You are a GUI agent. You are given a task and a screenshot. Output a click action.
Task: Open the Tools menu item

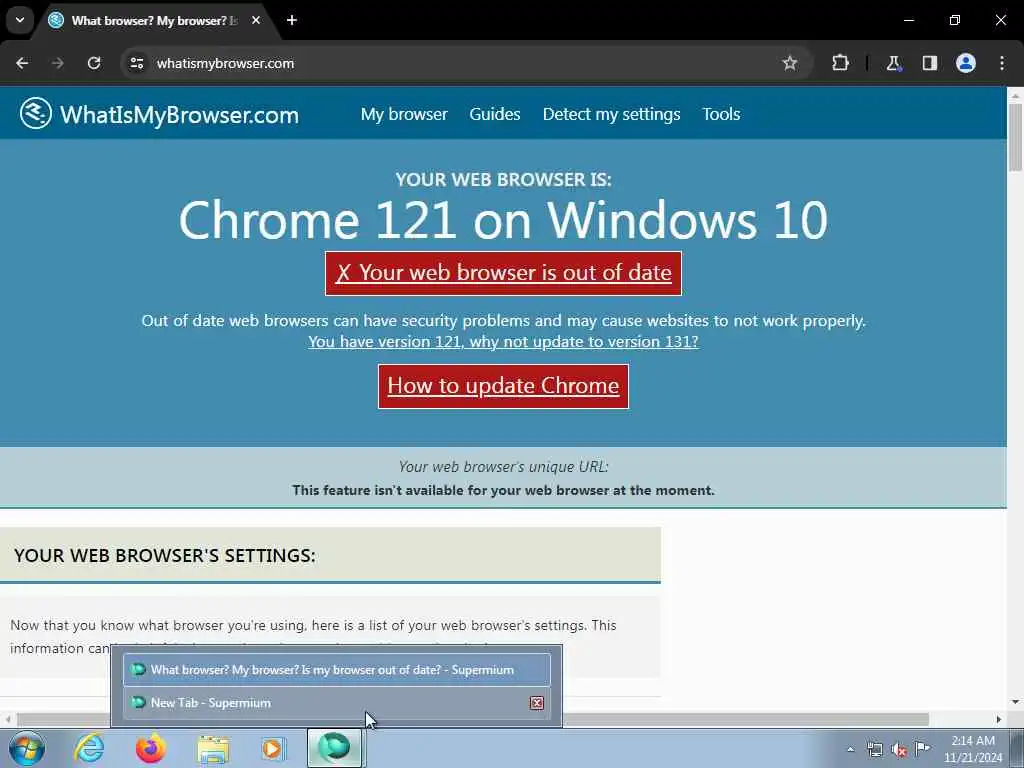[x=721, y=114]
